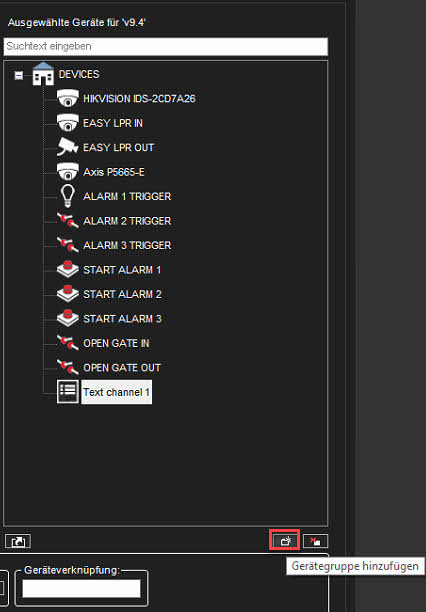The image size is (426, 612).
Task: Select the EASY LPR IN device
Action: point(113,123)
